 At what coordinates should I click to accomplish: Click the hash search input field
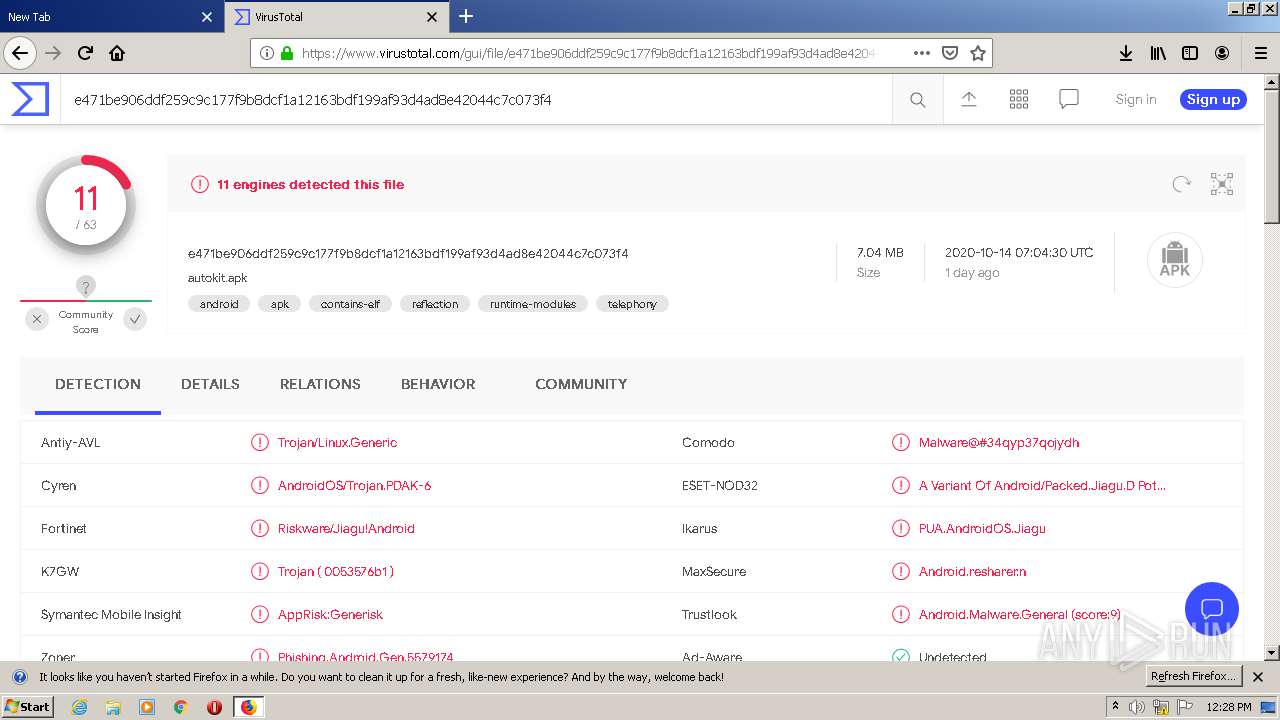[x=477, y=99]
